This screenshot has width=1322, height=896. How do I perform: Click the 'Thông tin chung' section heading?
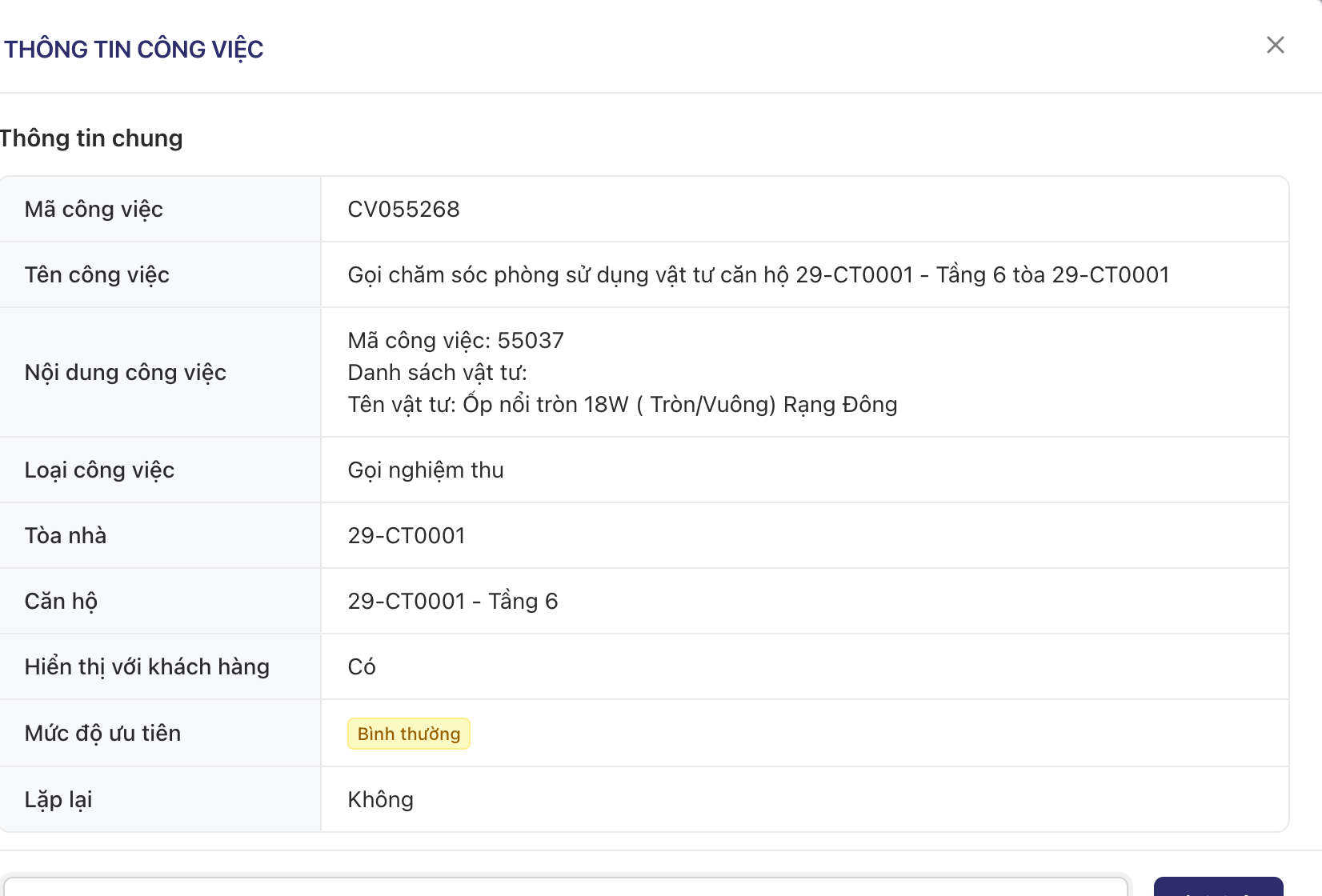coord(91,138)
